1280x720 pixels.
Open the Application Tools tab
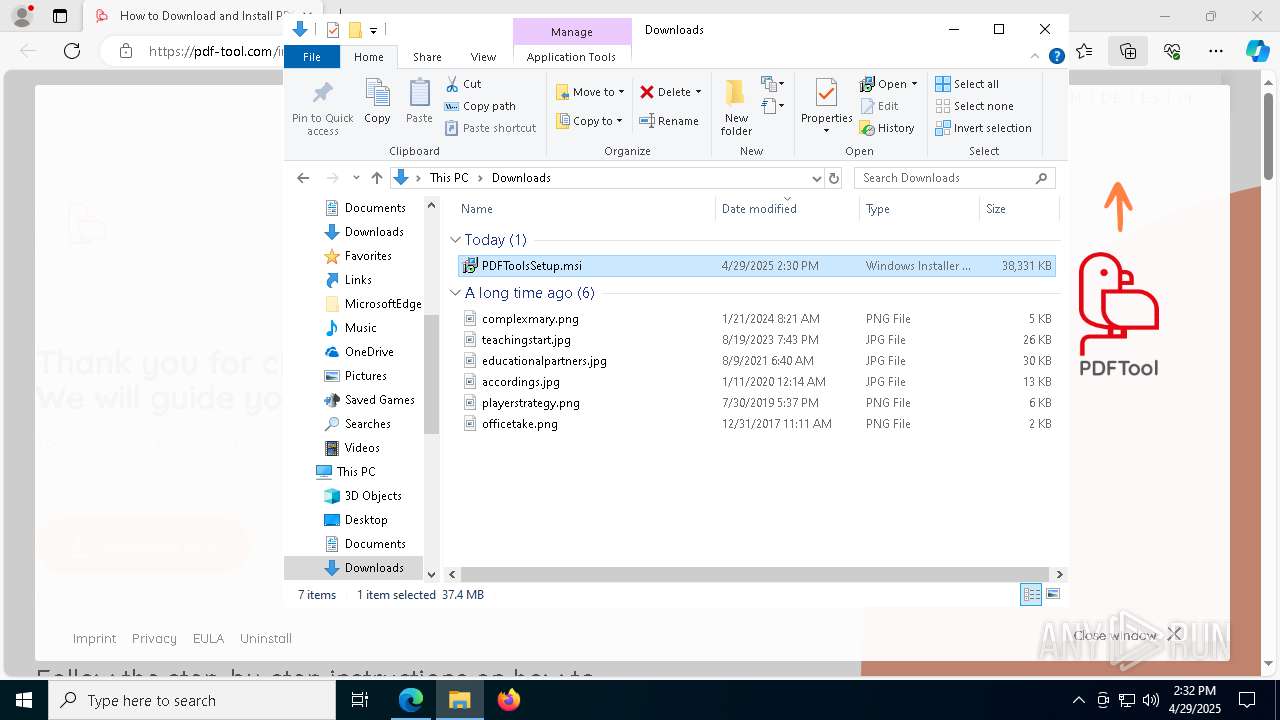(x=571, y=57)
